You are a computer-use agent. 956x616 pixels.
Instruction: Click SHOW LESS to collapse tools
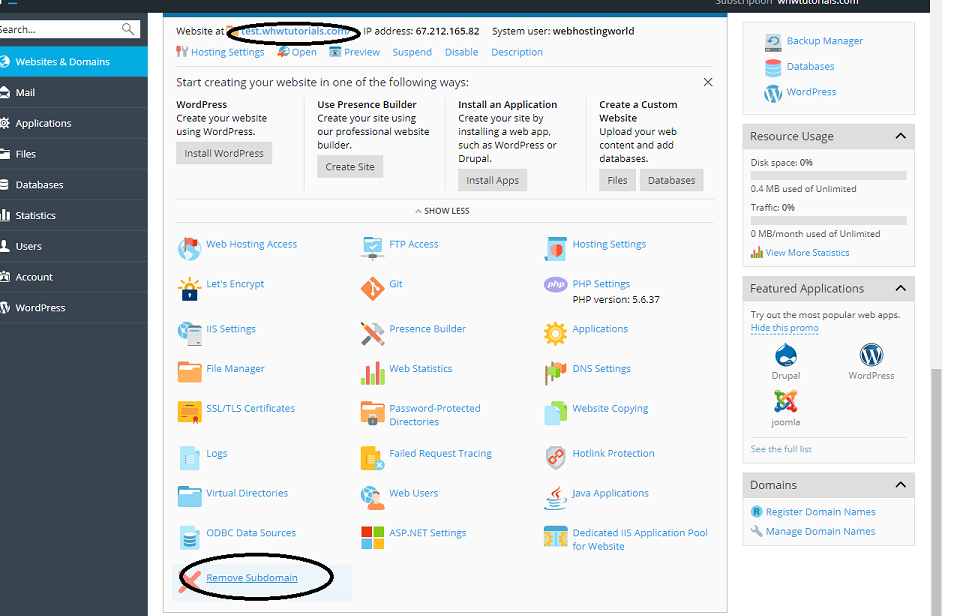tap(441, 210)
